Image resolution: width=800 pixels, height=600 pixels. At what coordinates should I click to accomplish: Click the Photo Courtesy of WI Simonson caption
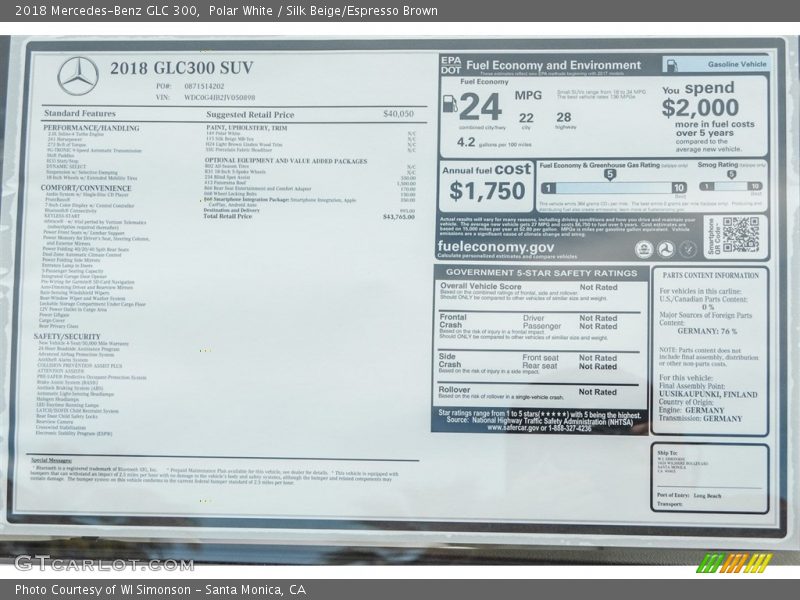point(160,590)
